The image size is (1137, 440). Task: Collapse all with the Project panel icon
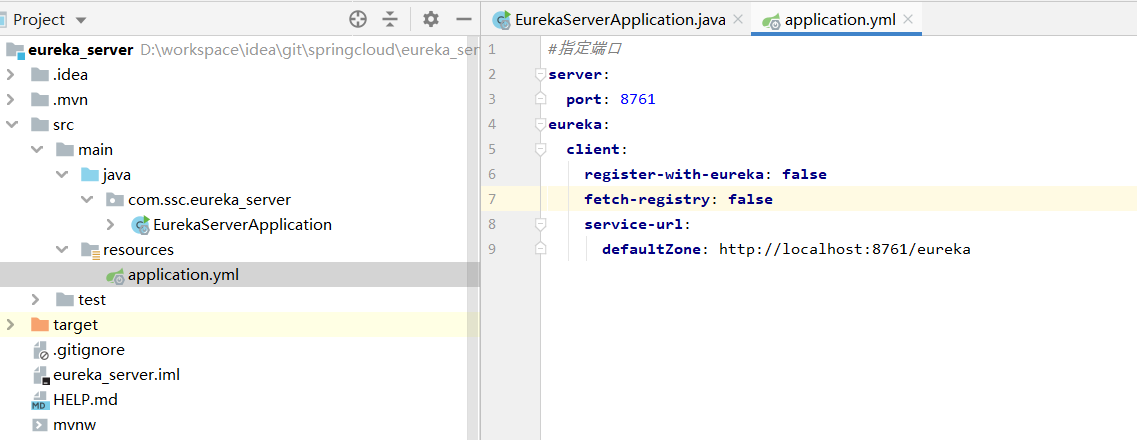[390, 20]
